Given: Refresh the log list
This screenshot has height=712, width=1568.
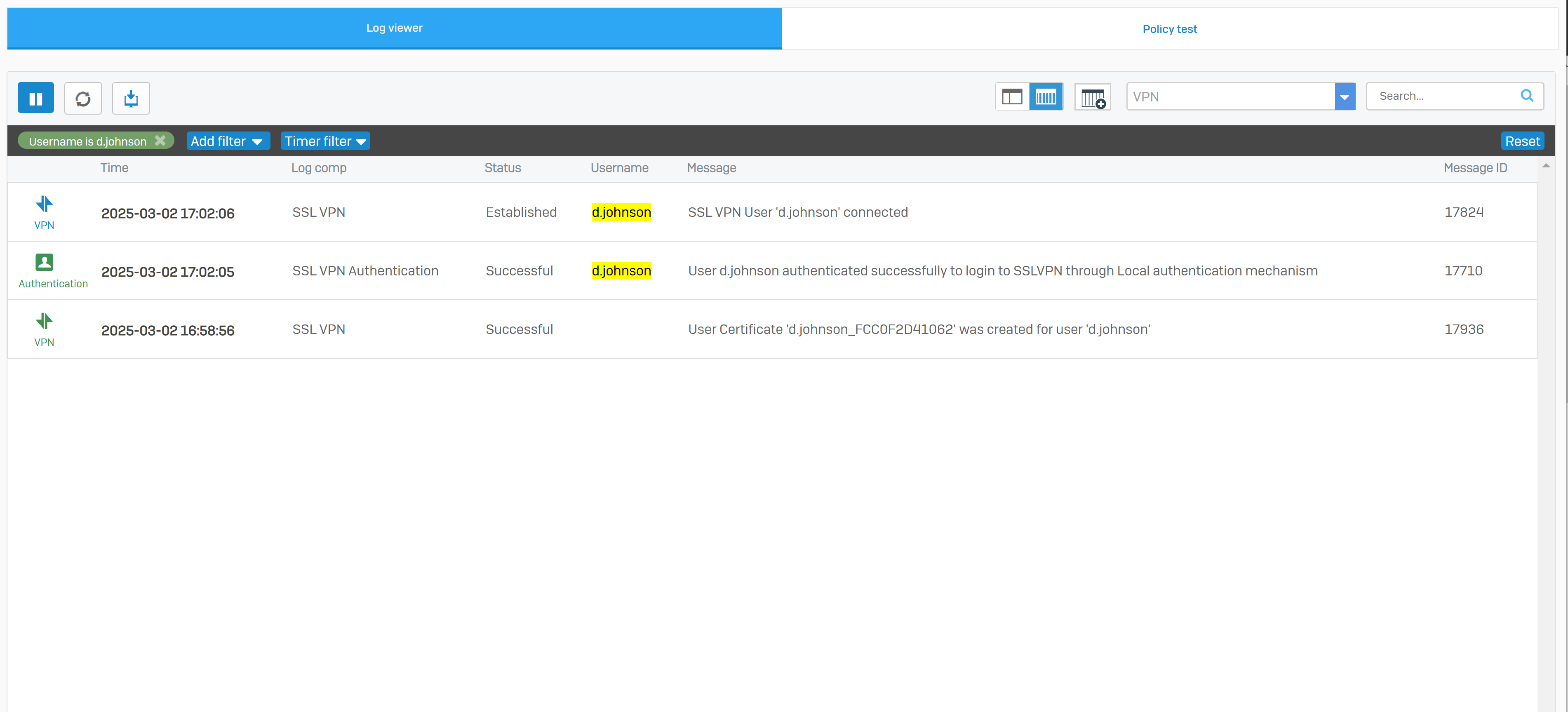Looking at the screenshot, I should [83, 98].
